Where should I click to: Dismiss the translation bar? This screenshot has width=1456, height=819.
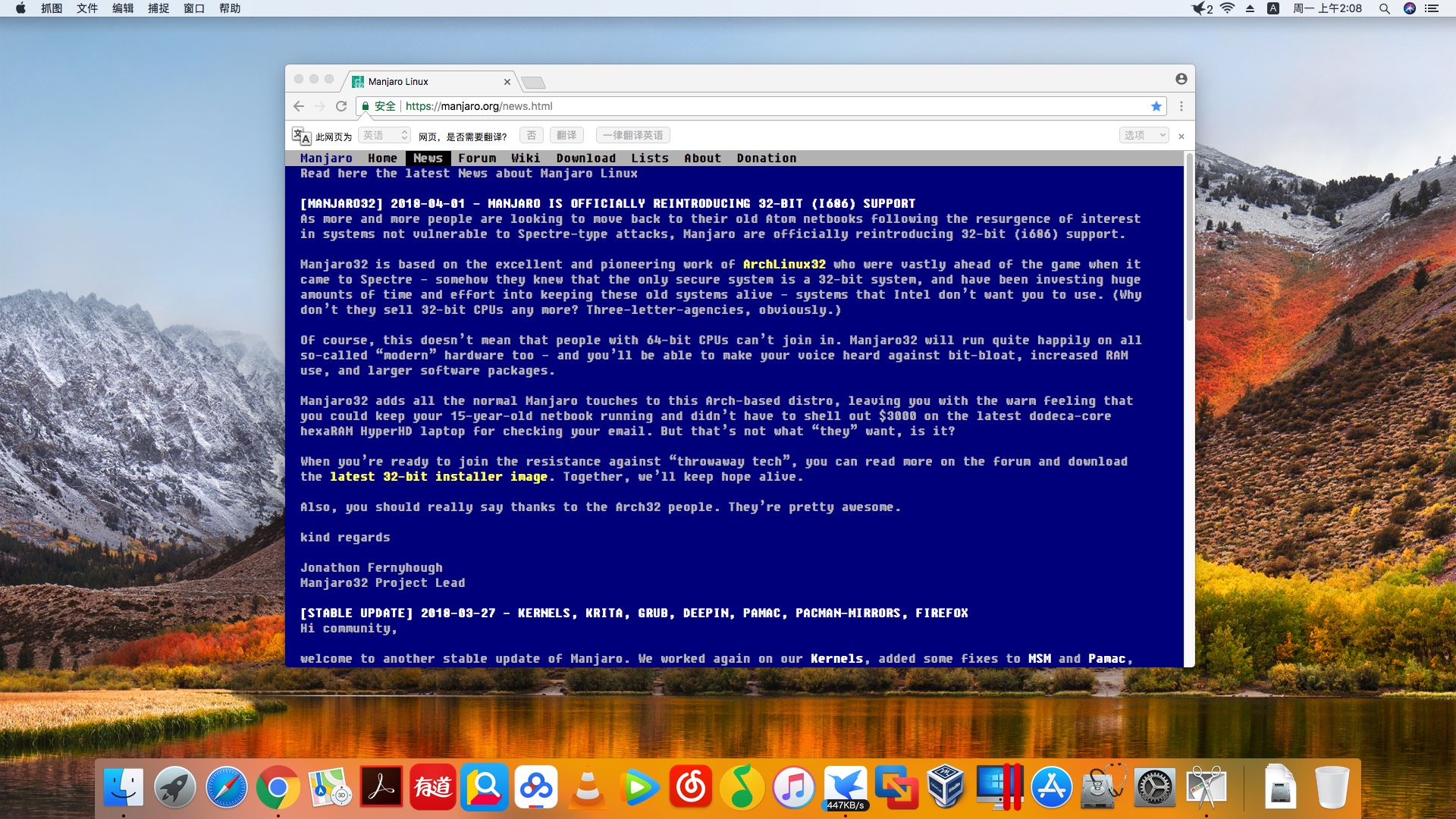pos(1181,136)
